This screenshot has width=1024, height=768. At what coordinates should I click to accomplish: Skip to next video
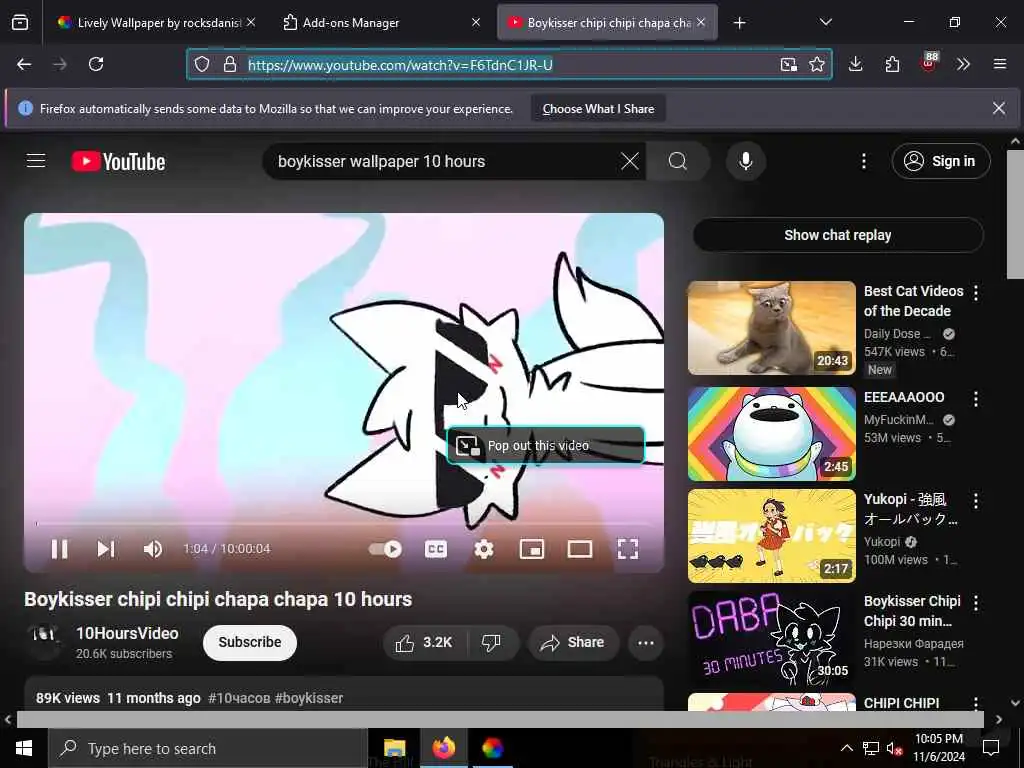pos(106,549)
